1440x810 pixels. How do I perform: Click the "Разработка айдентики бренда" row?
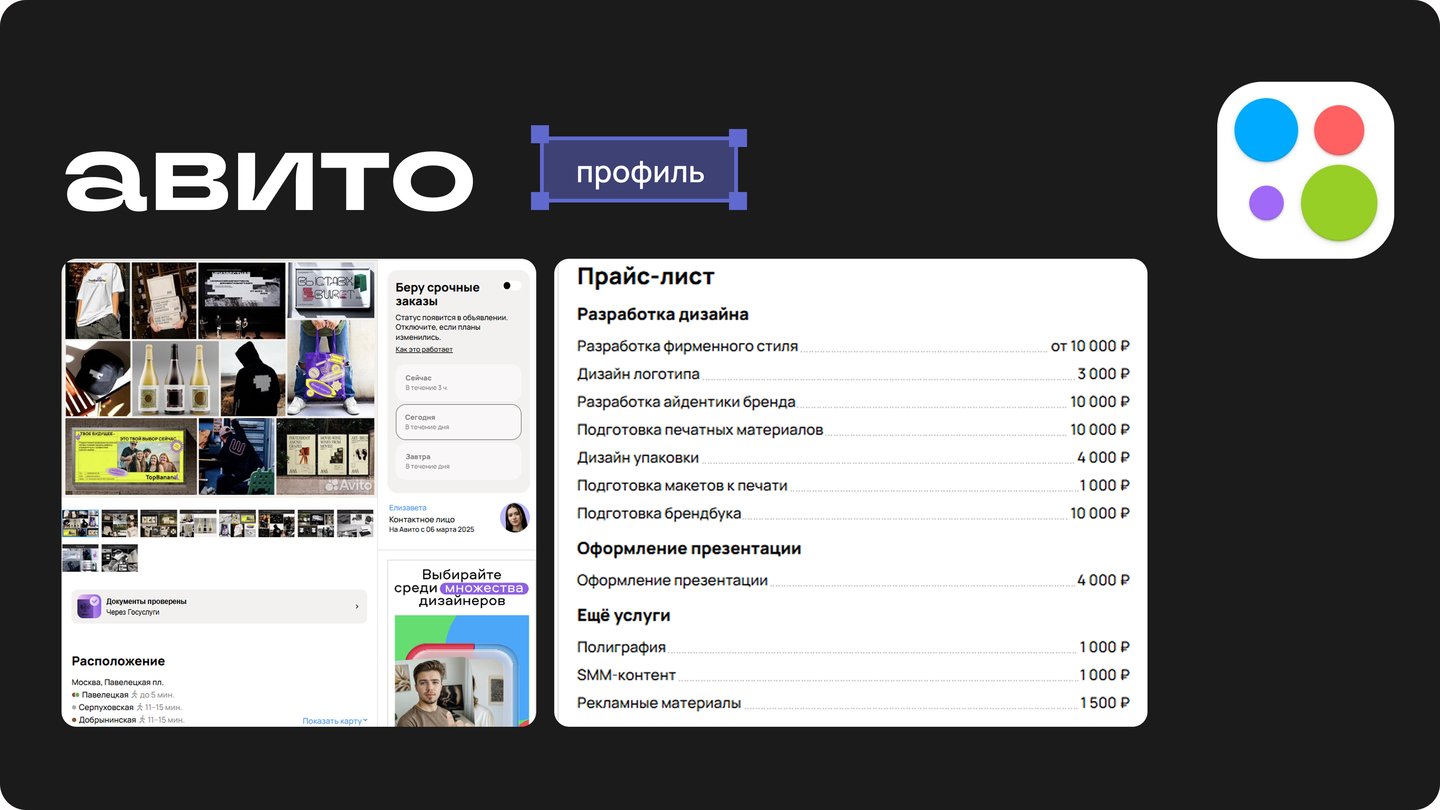tap(854, 402)
